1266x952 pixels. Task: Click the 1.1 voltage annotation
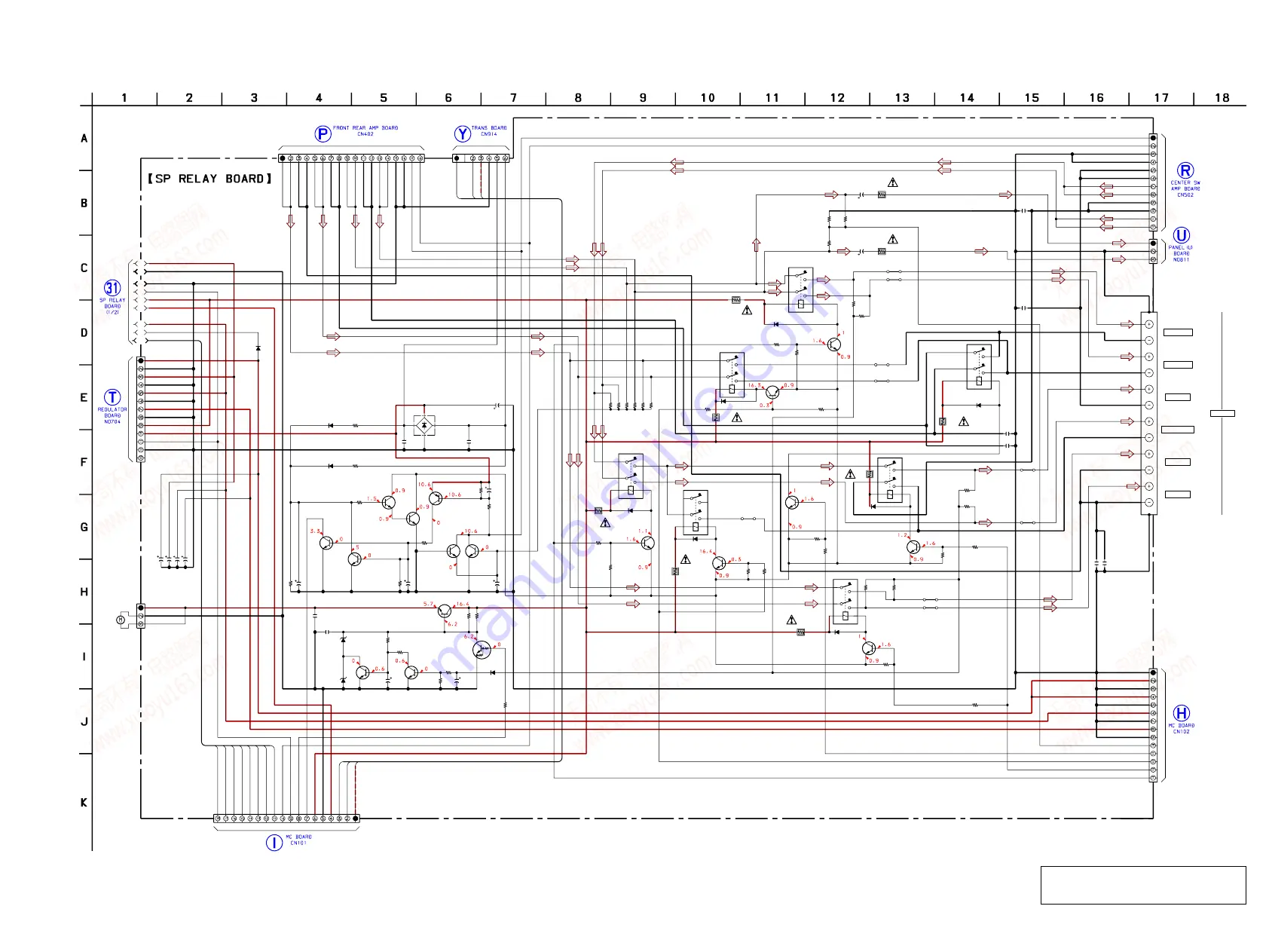[643, 531]
